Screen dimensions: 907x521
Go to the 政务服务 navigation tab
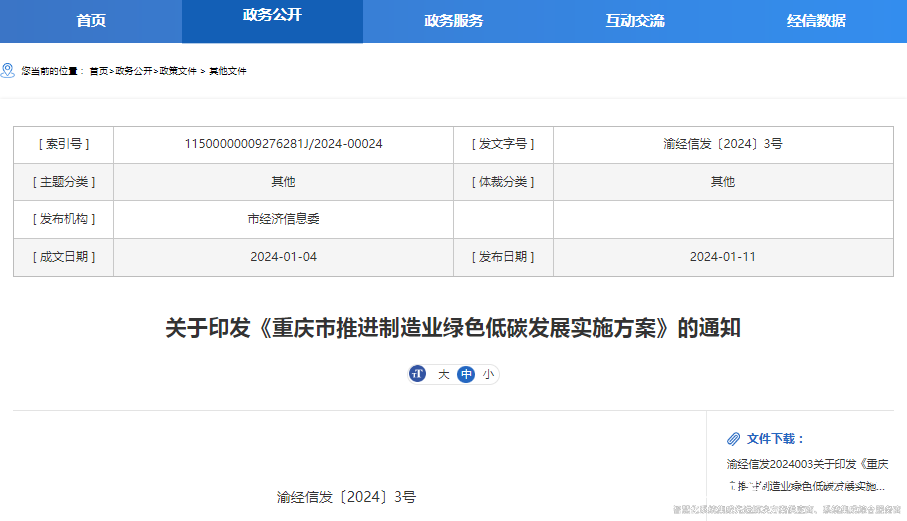[453, 21]
